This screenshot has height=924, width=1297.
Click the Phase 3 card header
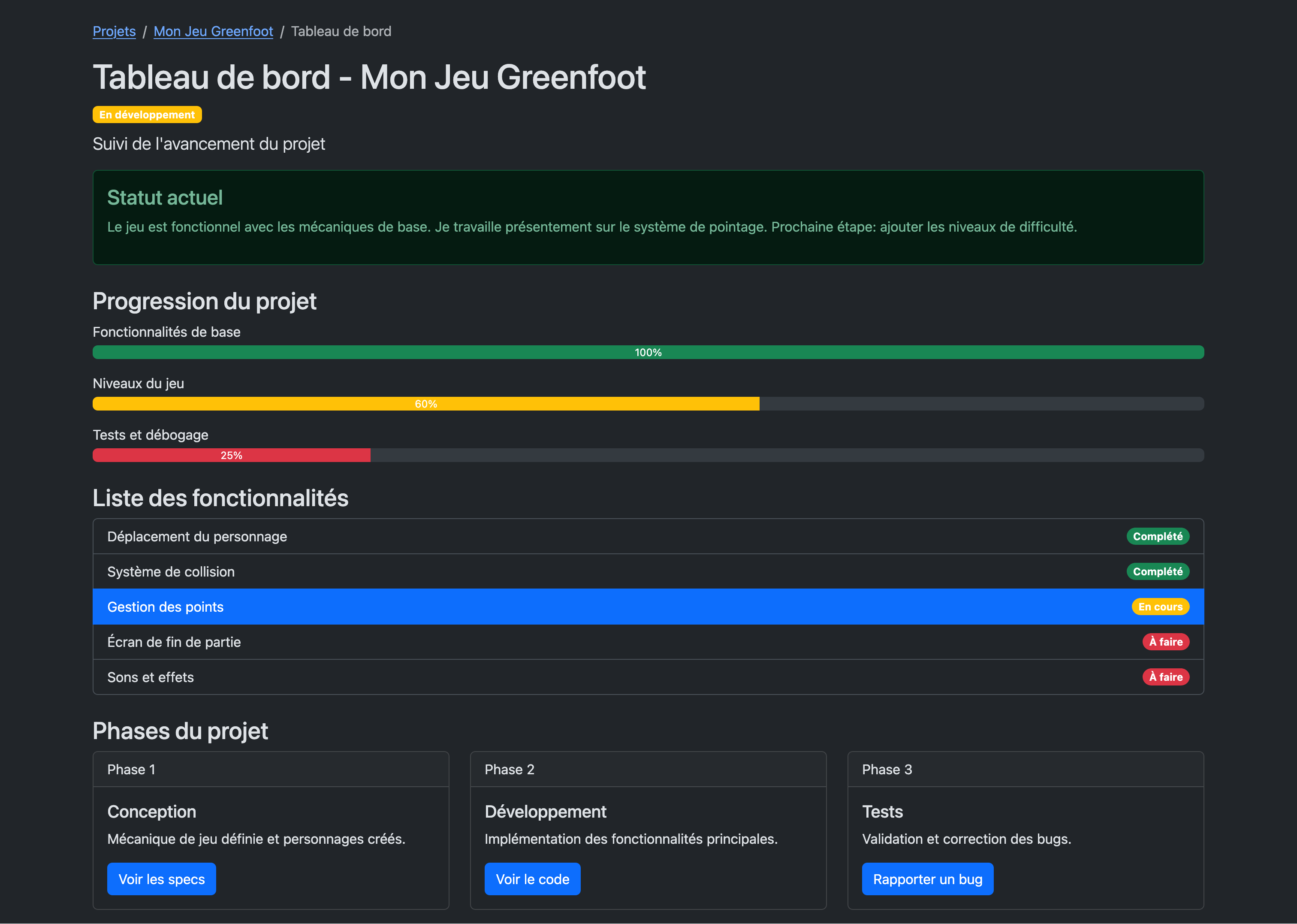[1025, 769]
